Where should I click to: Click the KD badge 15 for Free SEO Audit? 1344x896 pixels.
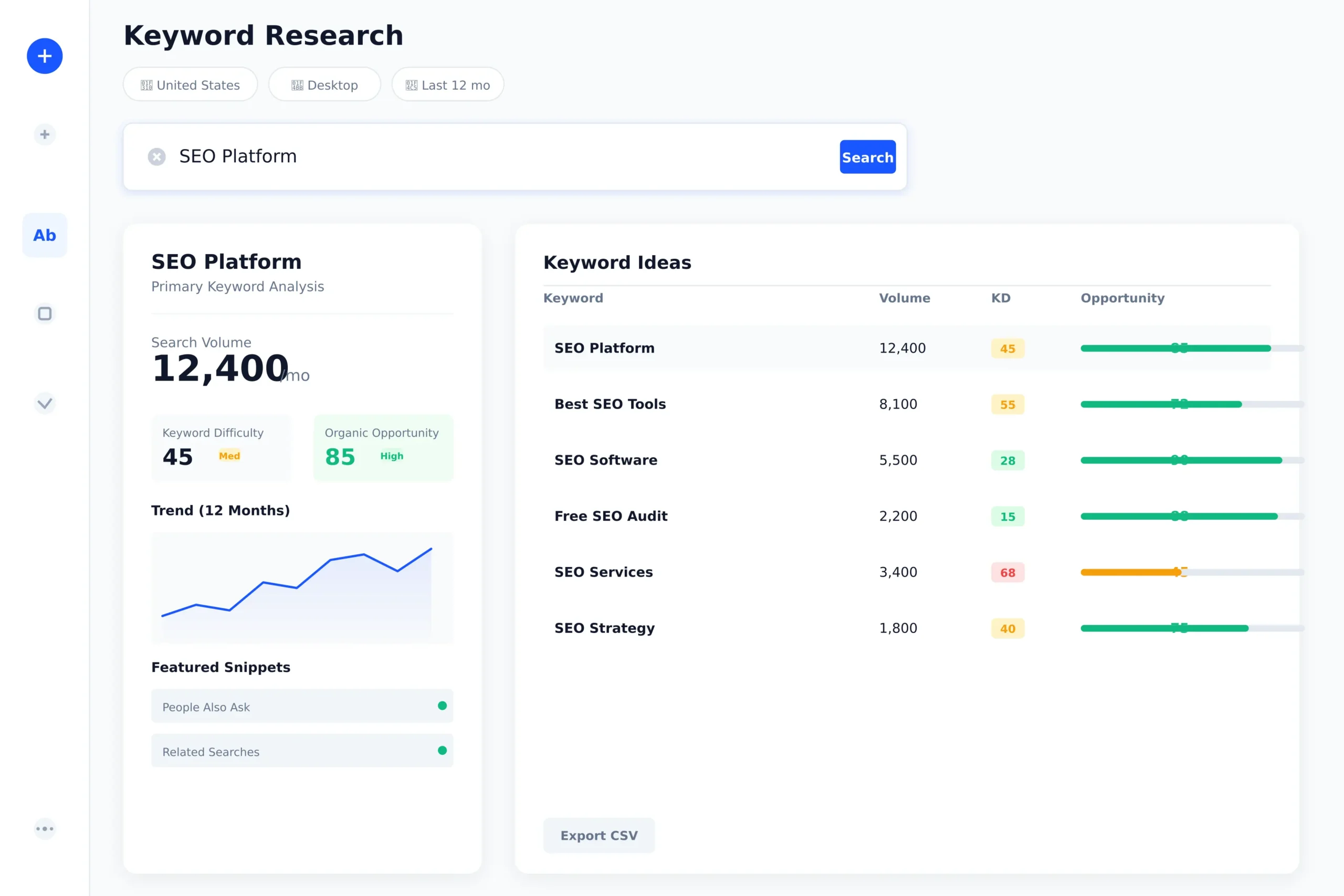click(x=1007, y=516)
